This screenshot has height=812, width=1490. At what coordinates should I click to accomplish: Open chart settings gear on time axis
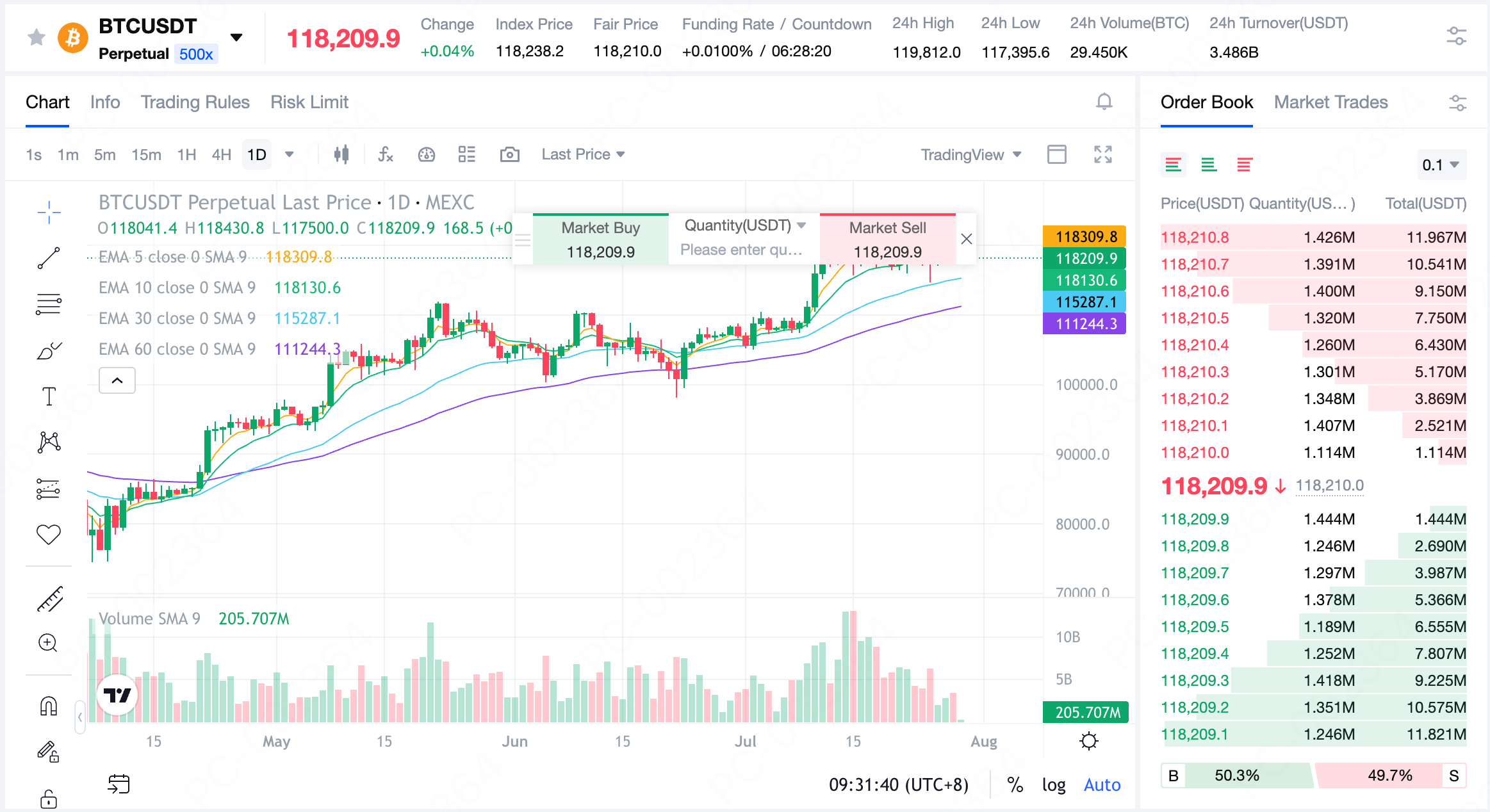[1088, 741]
